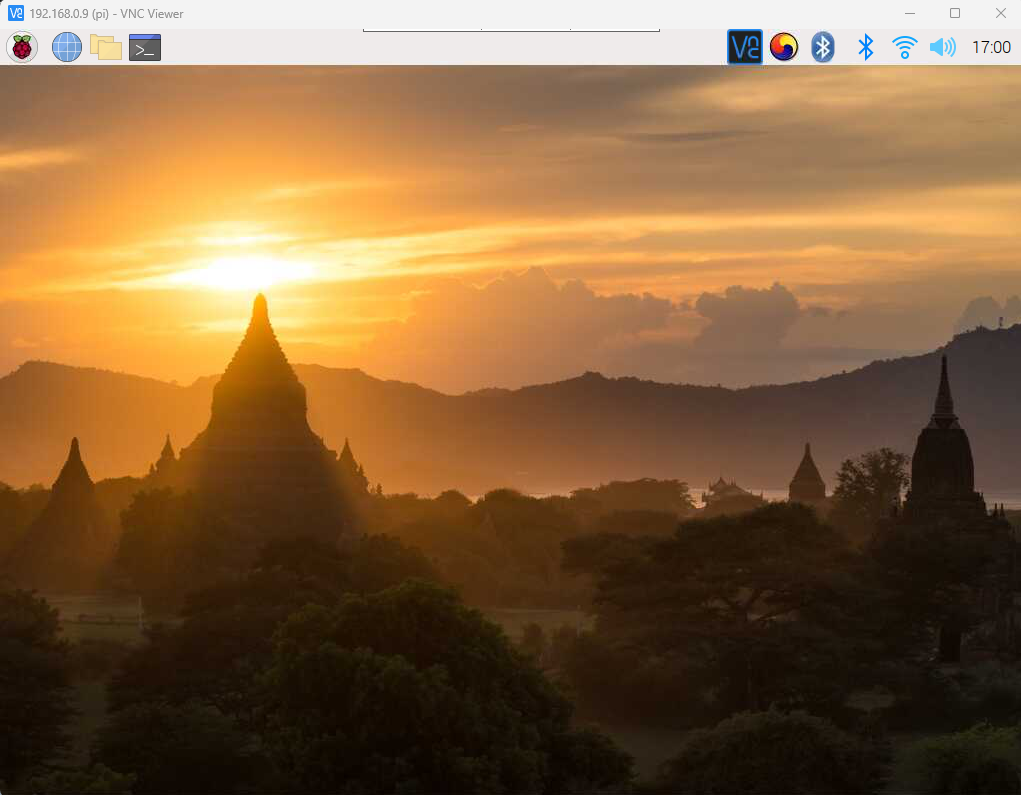Open the File Manager folder icon
Screen dimensions: 1021x795
click(x=105, y=47)
